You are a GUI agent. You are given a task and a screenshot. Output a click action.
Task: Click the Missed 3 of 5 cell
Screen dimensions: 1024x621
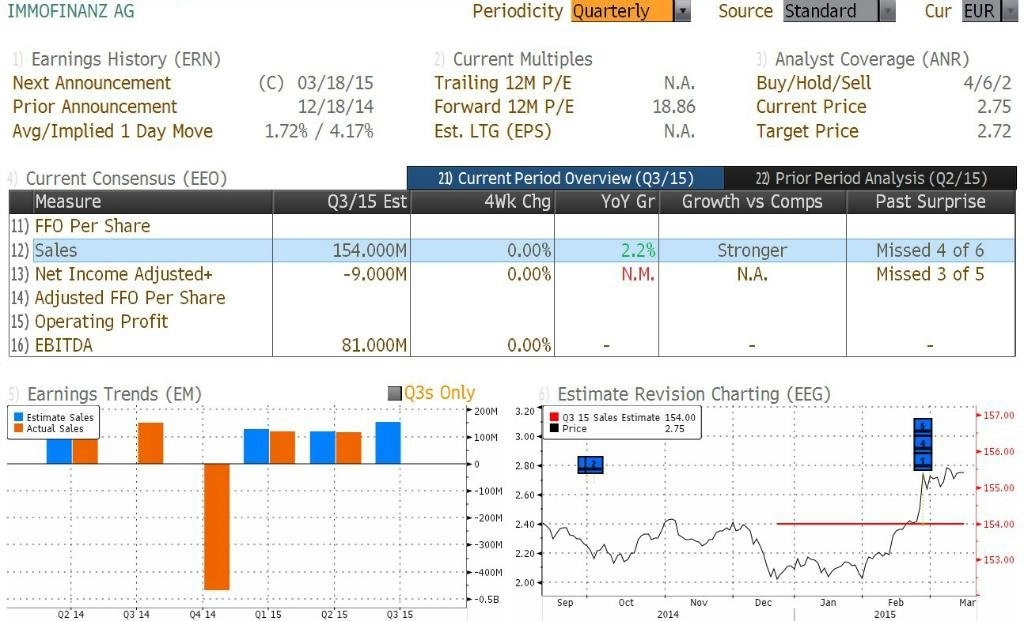930,274
